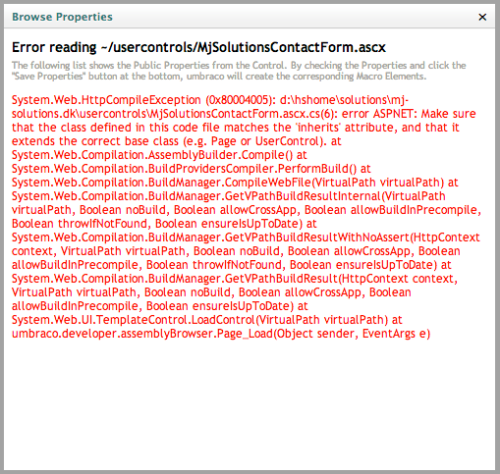Click the gray Public Properties description text
This screenshot has height=474, width=500.
coord(239,71)
